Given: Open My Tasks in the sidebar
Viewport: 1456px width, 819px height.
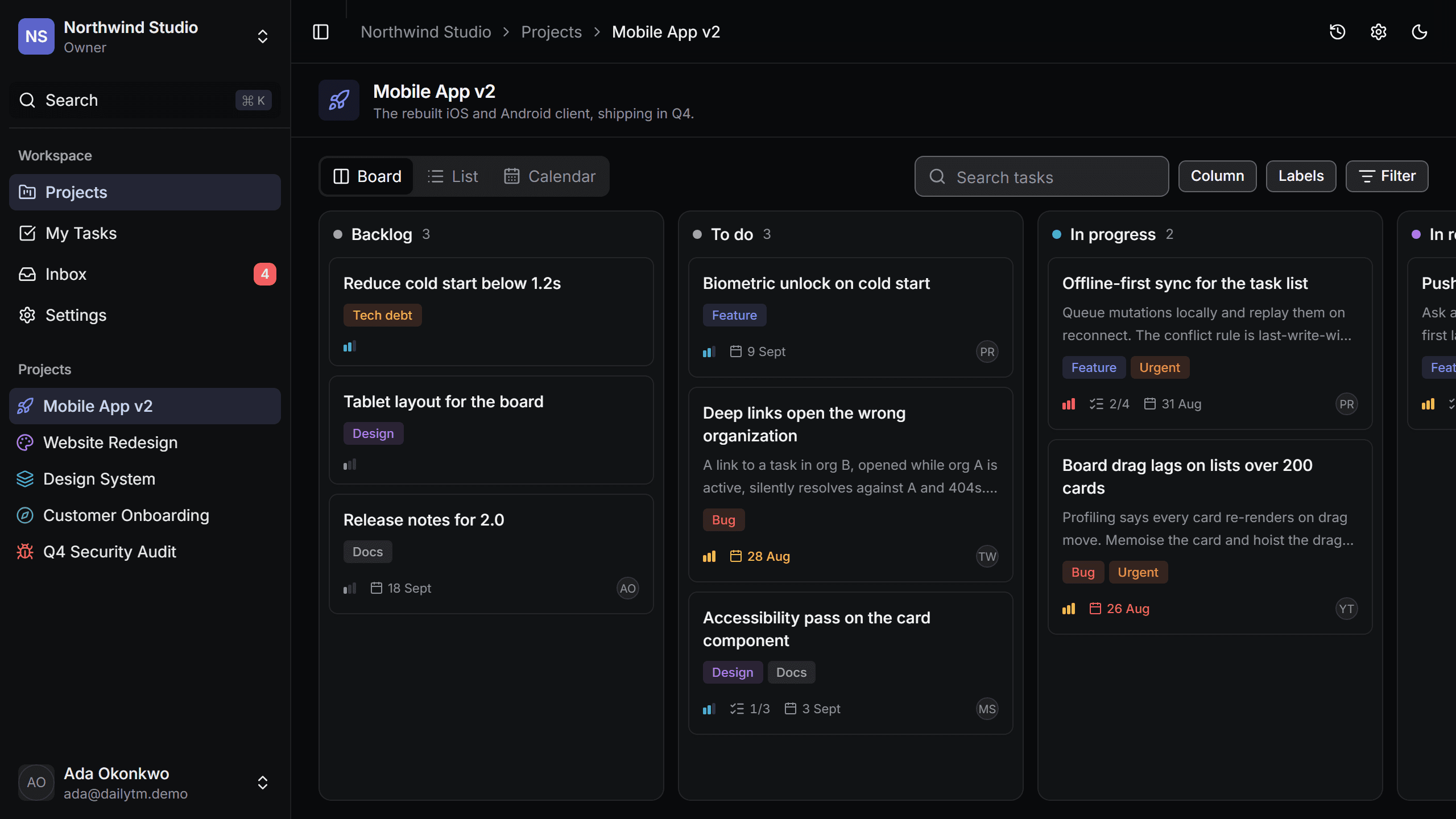Looking at the screenshot, I should [145, 233].
